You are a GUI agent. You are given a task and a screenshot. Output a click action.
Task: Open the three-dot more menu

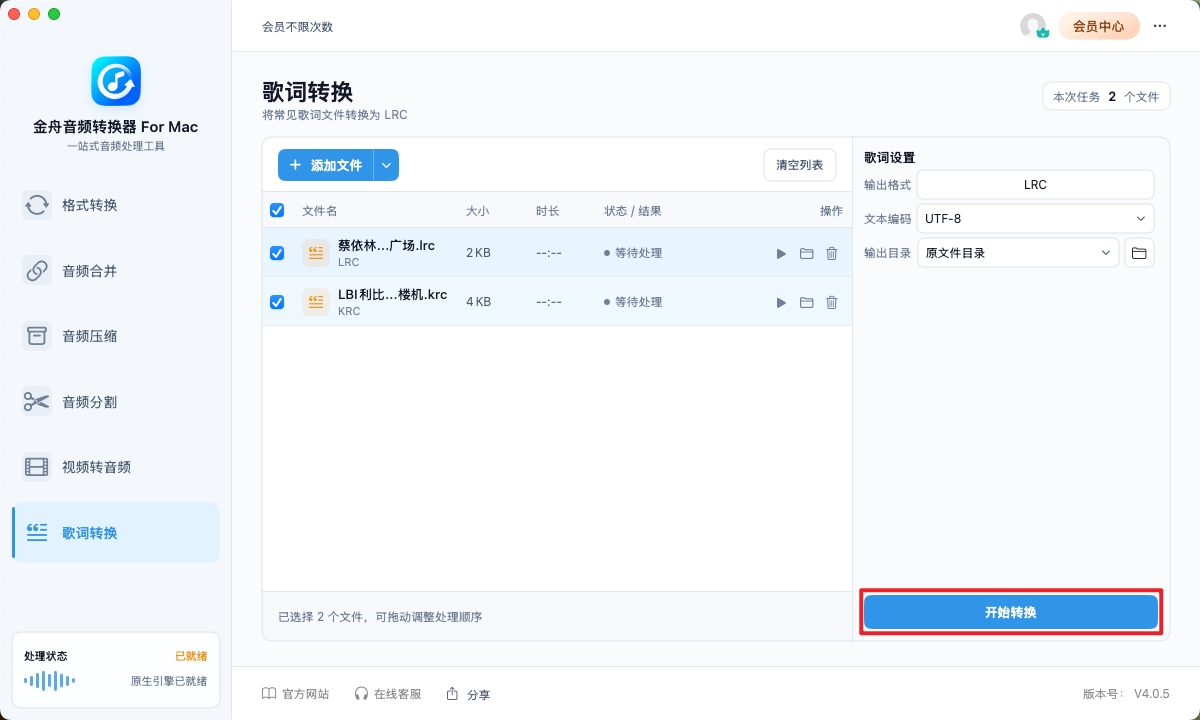1160,26
